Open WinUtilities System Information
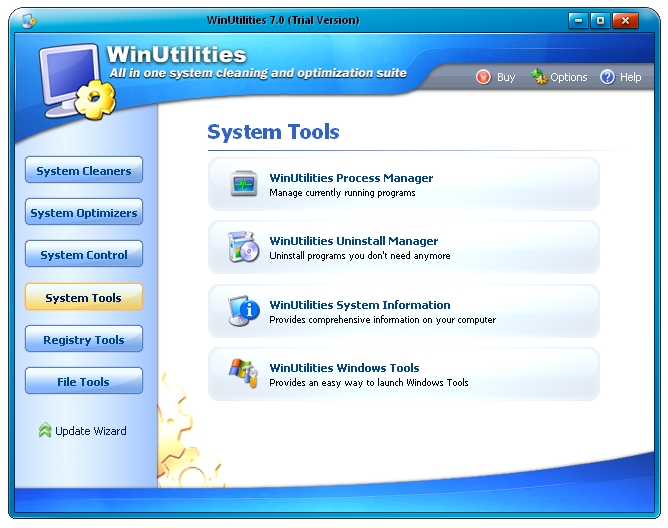The height and width of the screenshot is (528, 668). (403, 311)
